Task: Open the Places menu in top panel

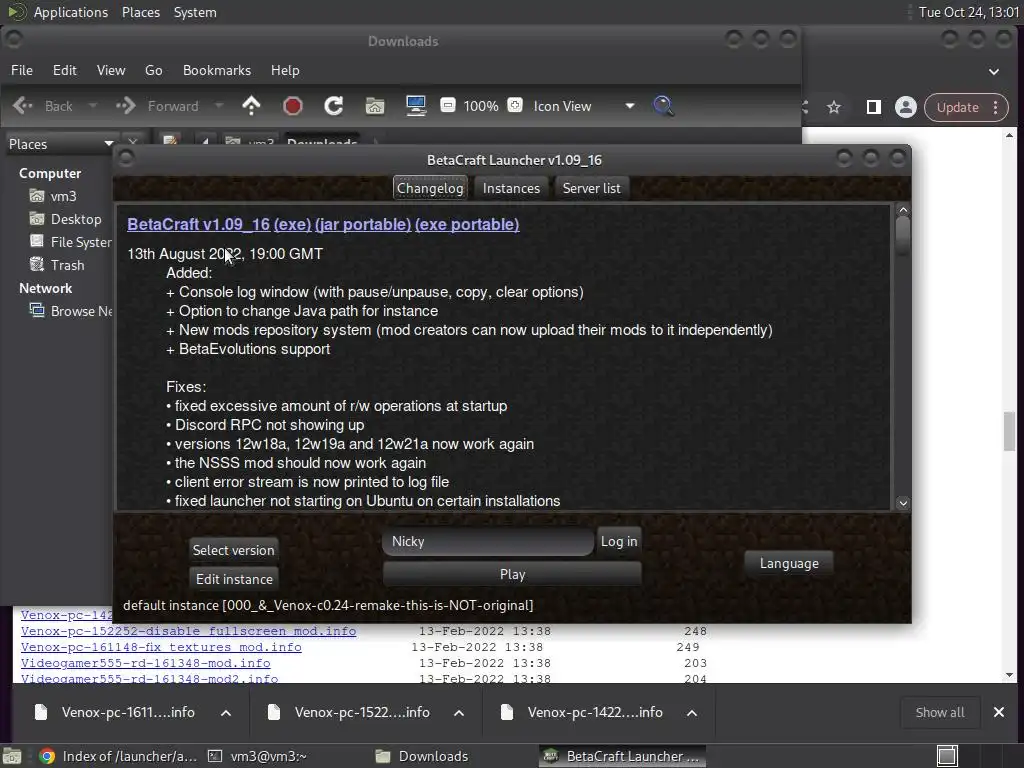Action: pyautogui.click(x=141, y=12)
